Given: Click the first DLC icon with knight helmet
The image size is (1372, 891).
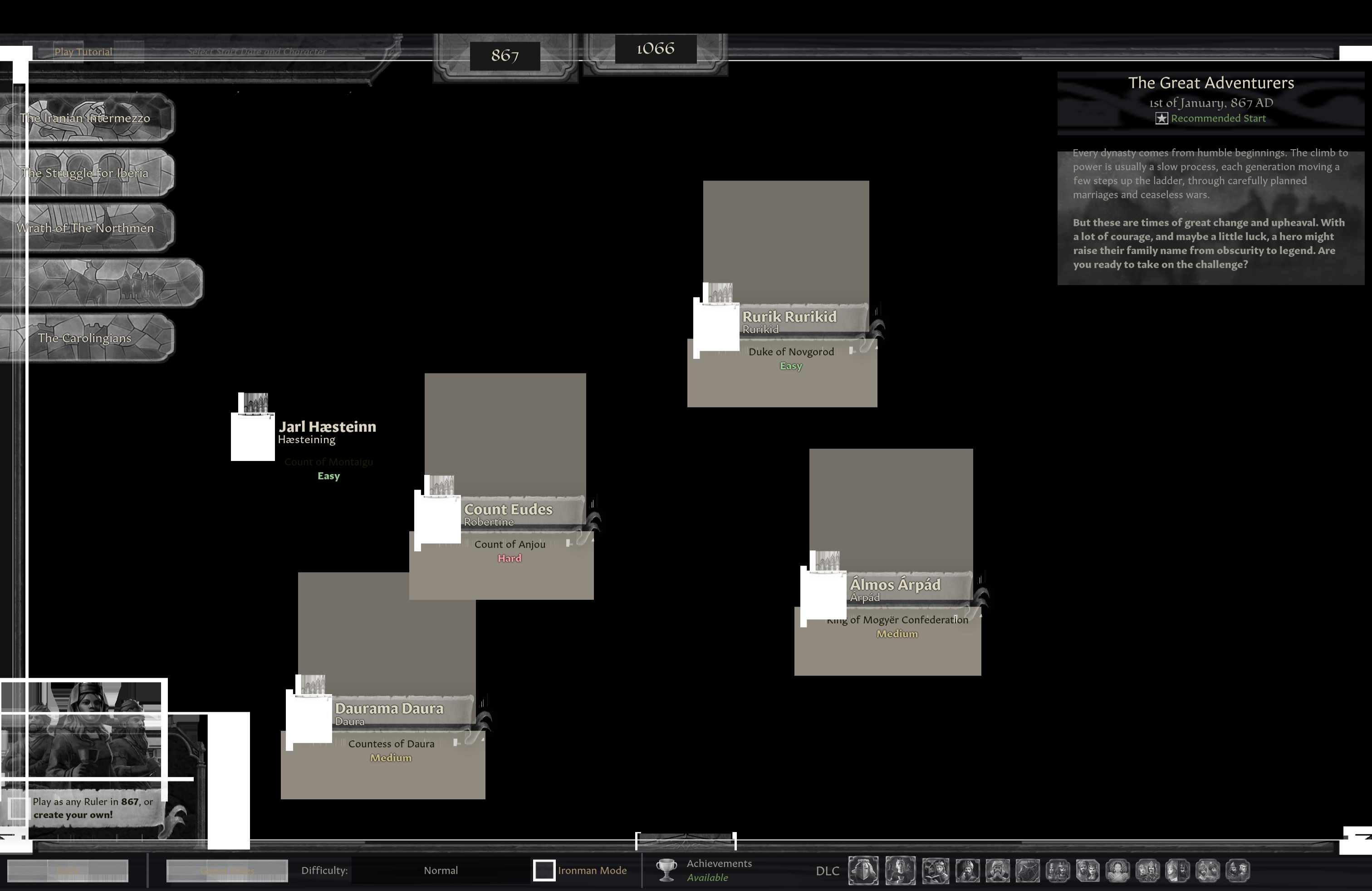Looking at the screenshot, I should (x=863, y=870).
